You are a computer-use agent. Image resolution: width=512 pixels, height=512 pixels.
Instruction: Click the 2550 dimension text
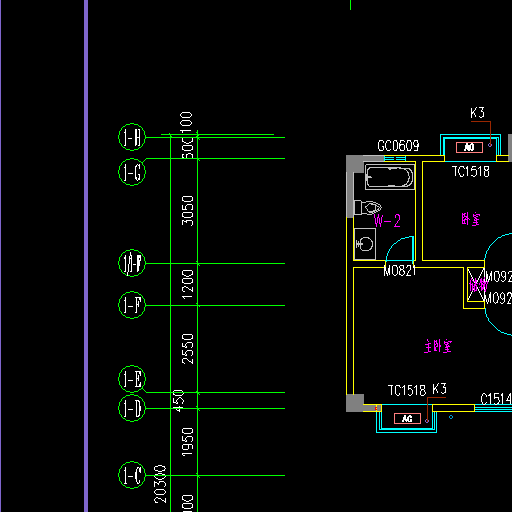(x=187, y=349)
